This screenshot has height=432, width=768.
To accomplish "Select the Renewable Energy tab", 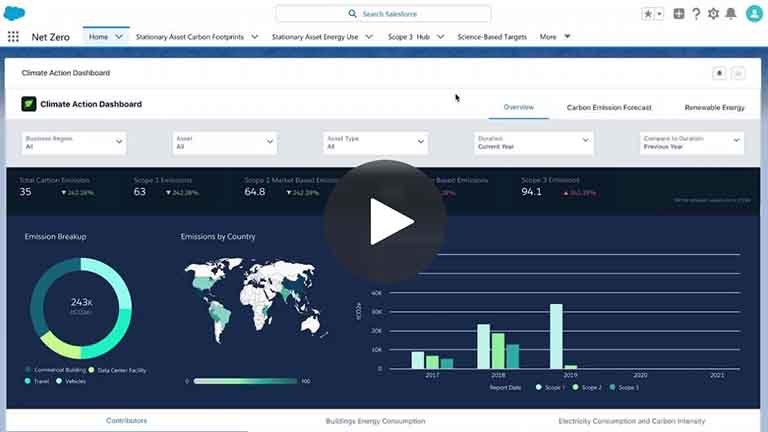I will pyautogui.click(x=714, y=107).
